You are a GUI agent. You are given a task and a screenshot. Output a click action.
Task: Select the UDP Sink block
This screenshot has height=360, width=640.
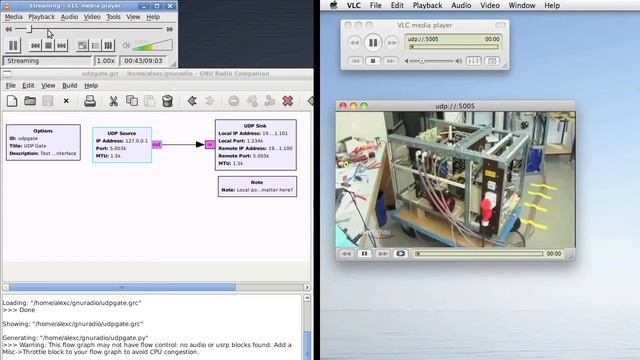pos(256,144)
